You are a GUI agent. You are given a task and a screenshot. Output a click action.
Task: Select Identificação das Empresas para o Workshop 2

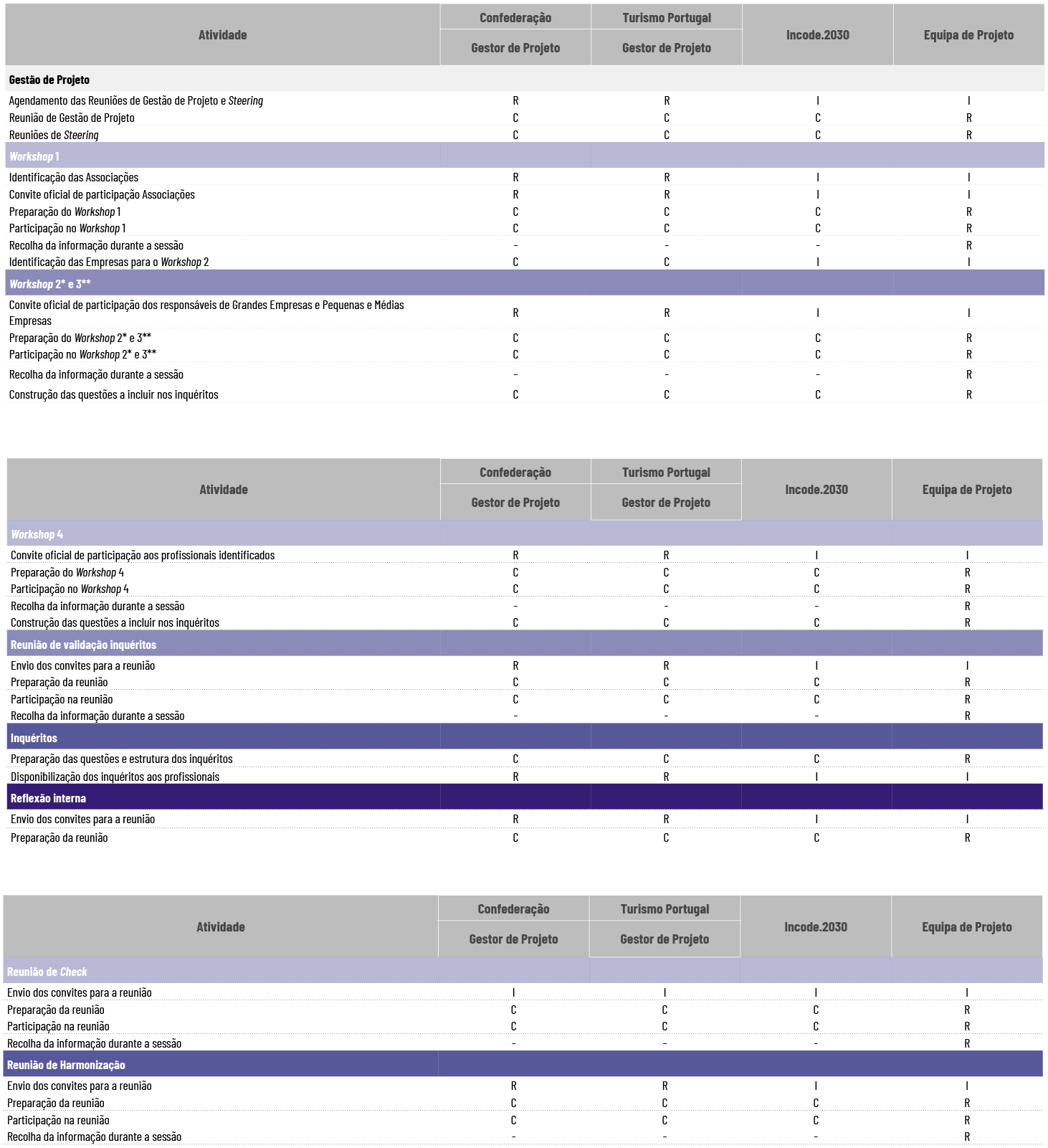[x=109, y=262]
